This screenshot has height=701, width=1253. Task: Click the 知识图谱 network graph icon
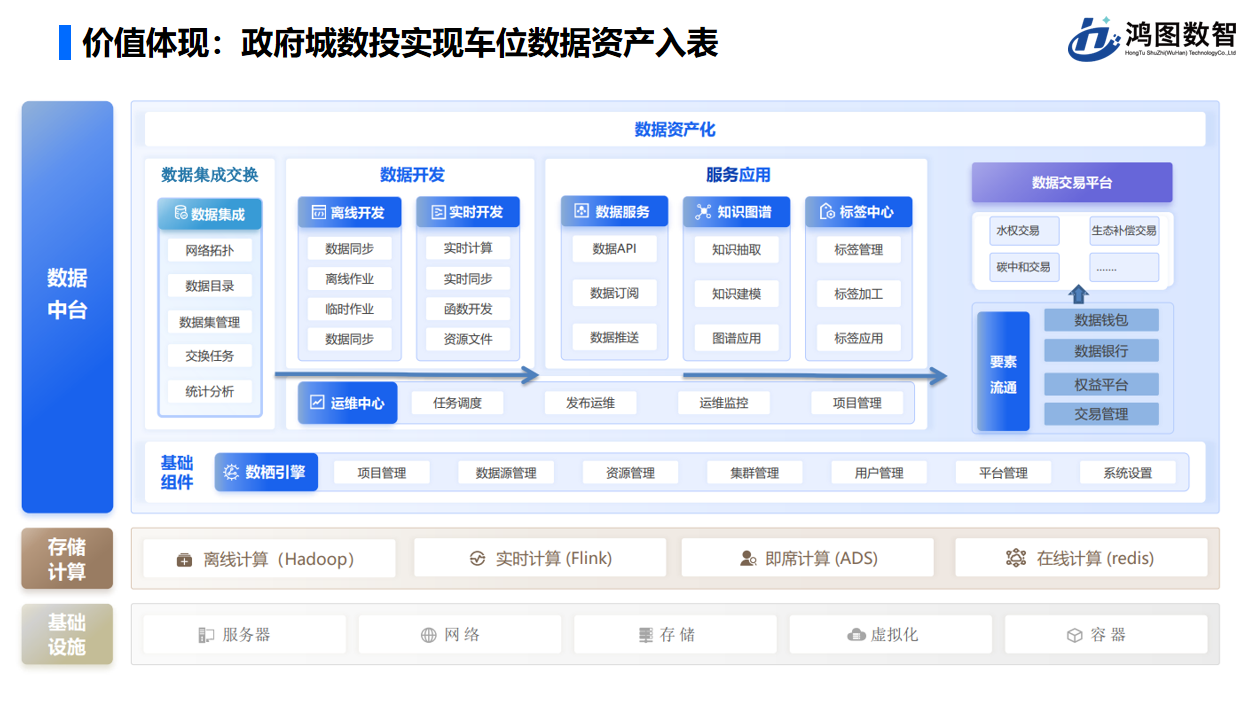coord(702,212)
